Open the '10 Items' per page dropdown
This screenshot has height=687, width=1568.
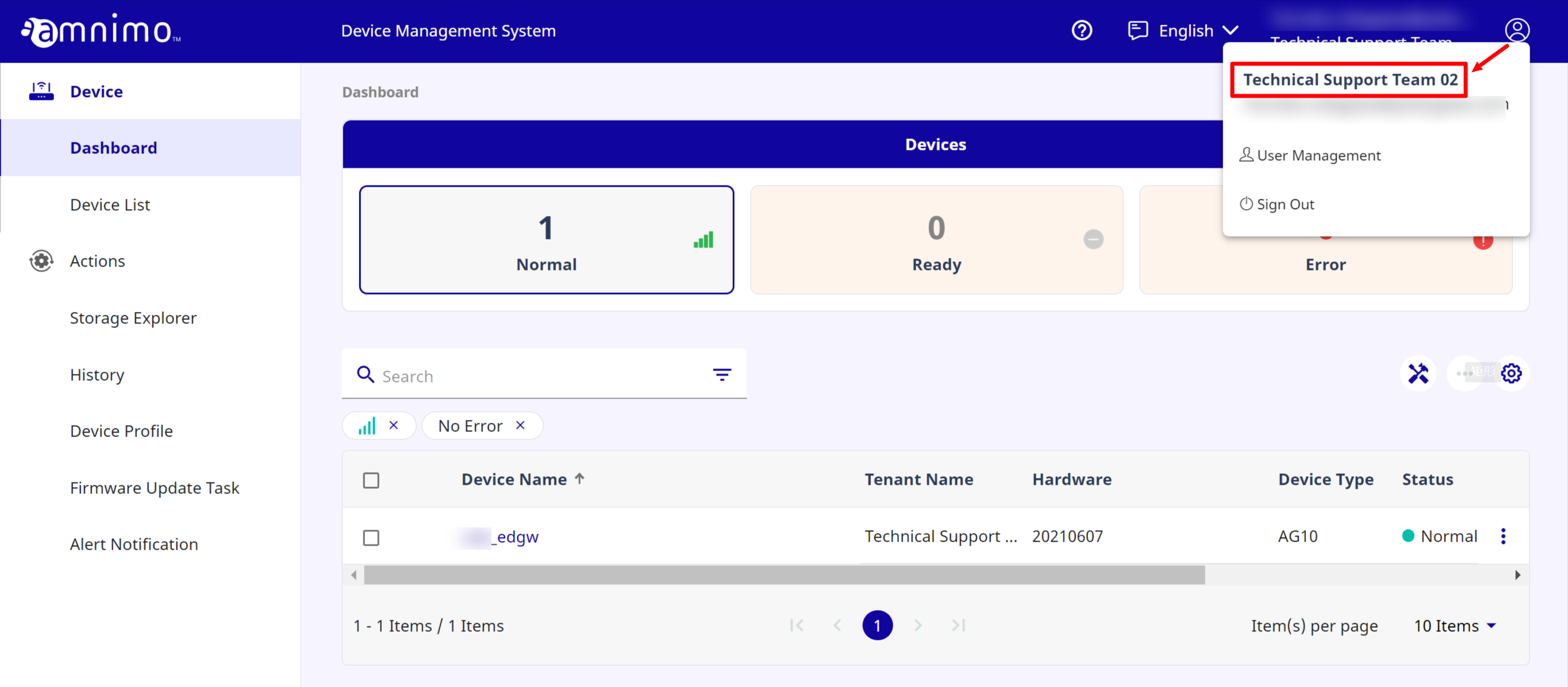(1454, 625)
